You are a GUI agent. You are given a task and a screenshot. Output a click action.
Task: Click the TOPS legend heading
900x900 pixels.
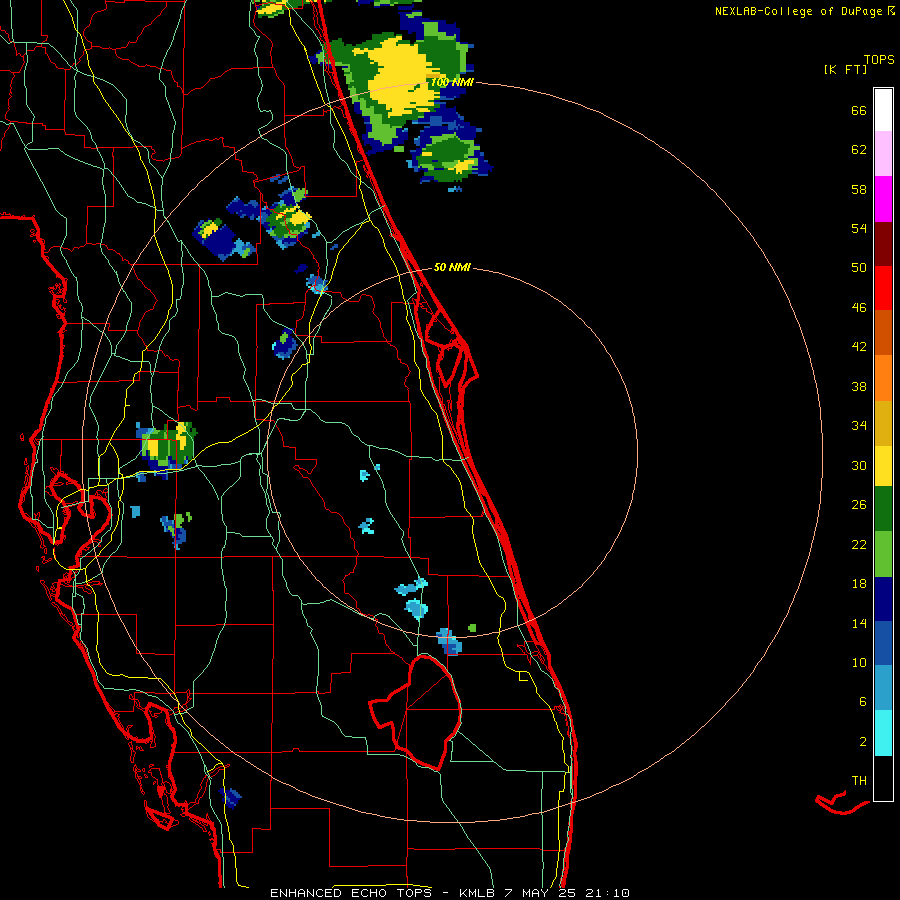879,59
